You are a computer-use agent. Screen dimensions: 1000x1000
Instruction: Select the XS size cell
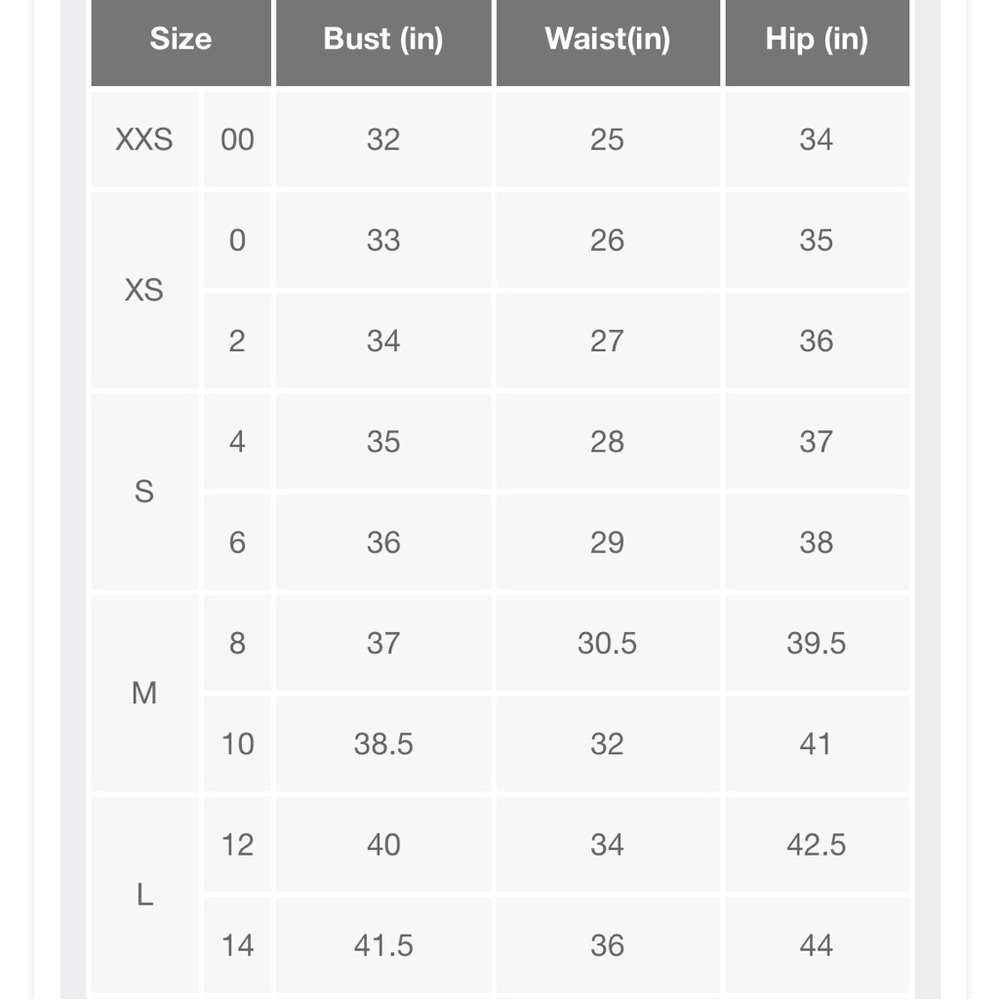coord(145,290)
